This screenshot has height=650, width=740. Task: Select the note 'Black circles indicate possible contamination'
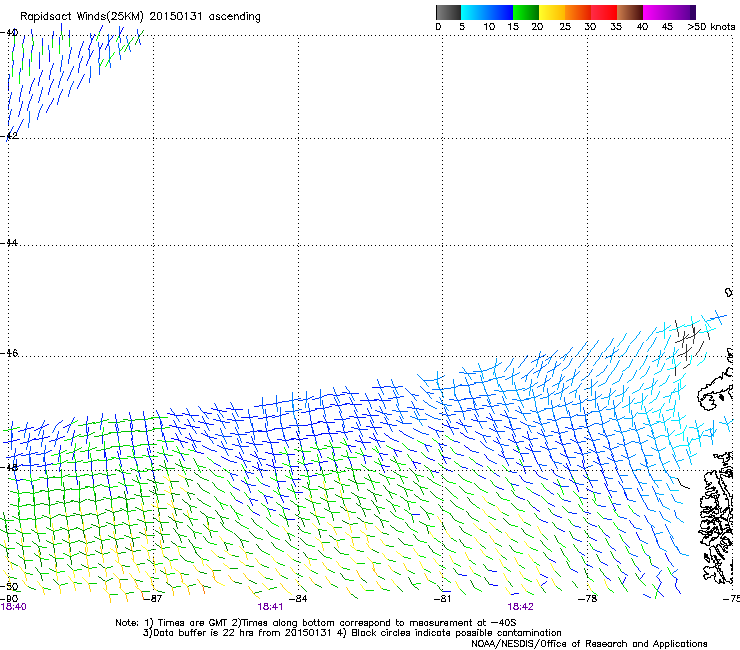pos(456,633)
